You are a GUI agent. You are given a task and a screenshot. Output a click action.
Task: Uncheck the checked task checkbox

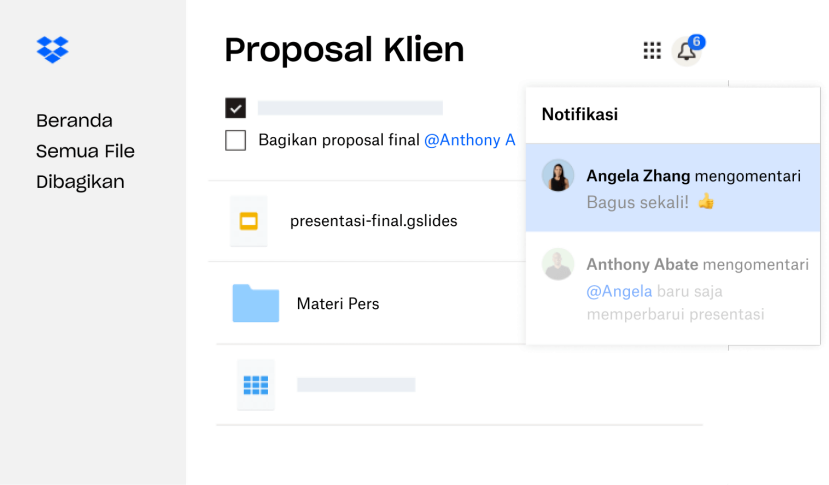pyautogui.click(x=235, y=108)
